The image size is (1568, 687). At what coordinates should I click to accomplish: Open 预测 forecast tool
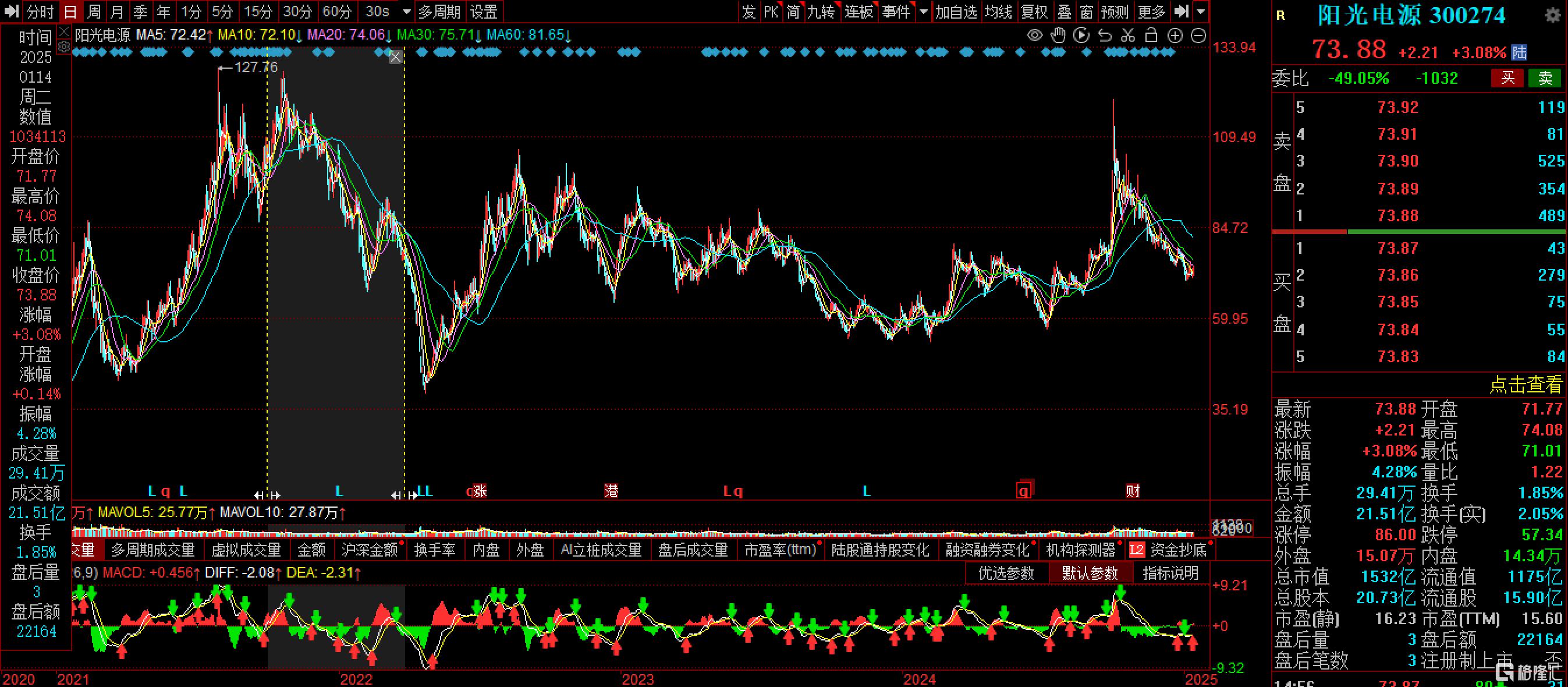(1115, 12)
